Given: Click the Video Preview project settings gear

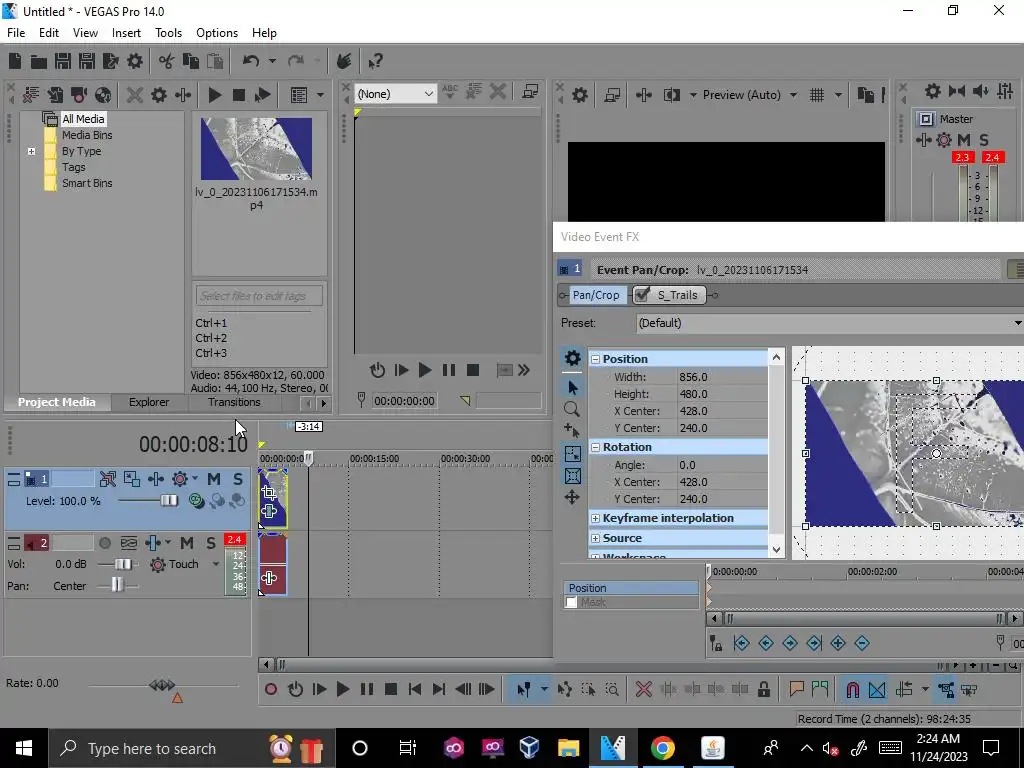Looking at the screenshot, I should click(579, 95).
